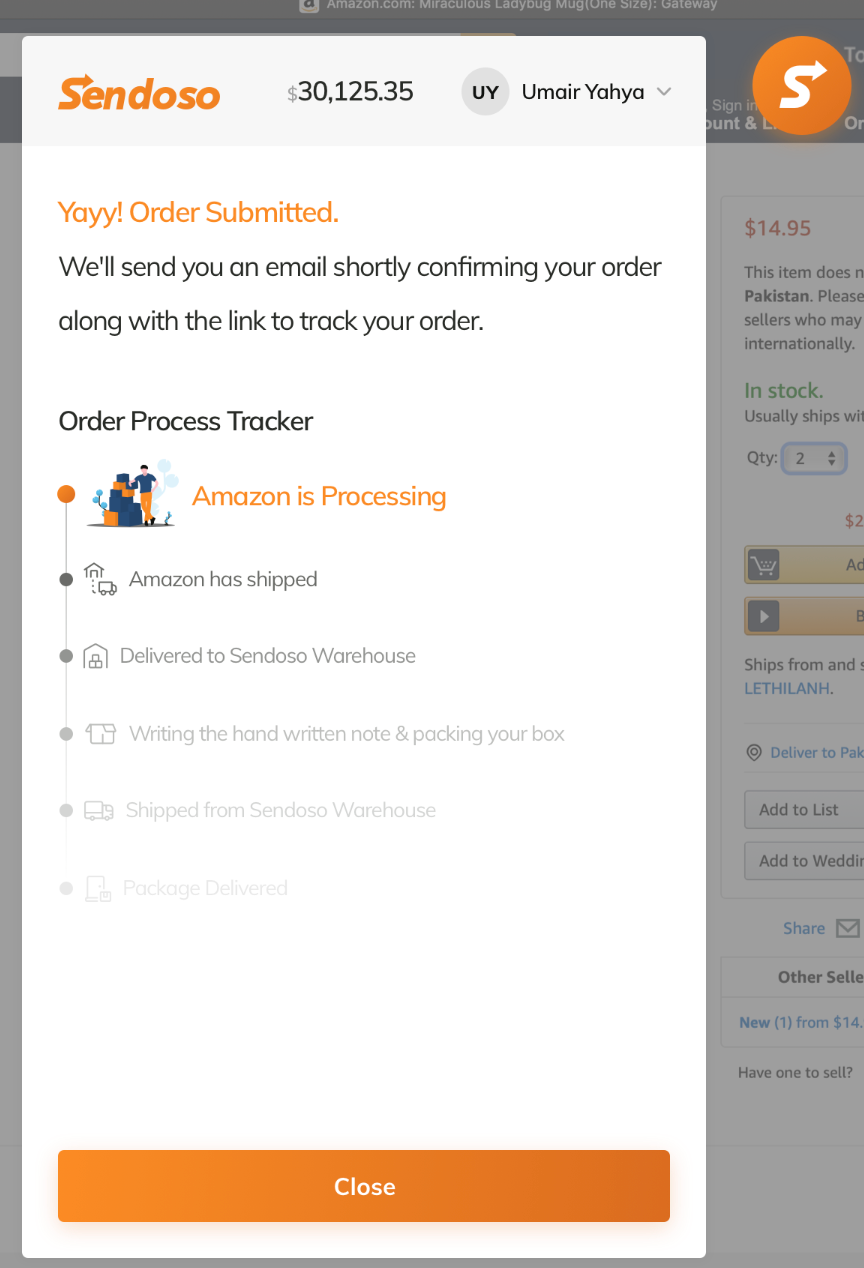Click the Delivered to Sendoso Warehouse icon

[x=95, y=656]
